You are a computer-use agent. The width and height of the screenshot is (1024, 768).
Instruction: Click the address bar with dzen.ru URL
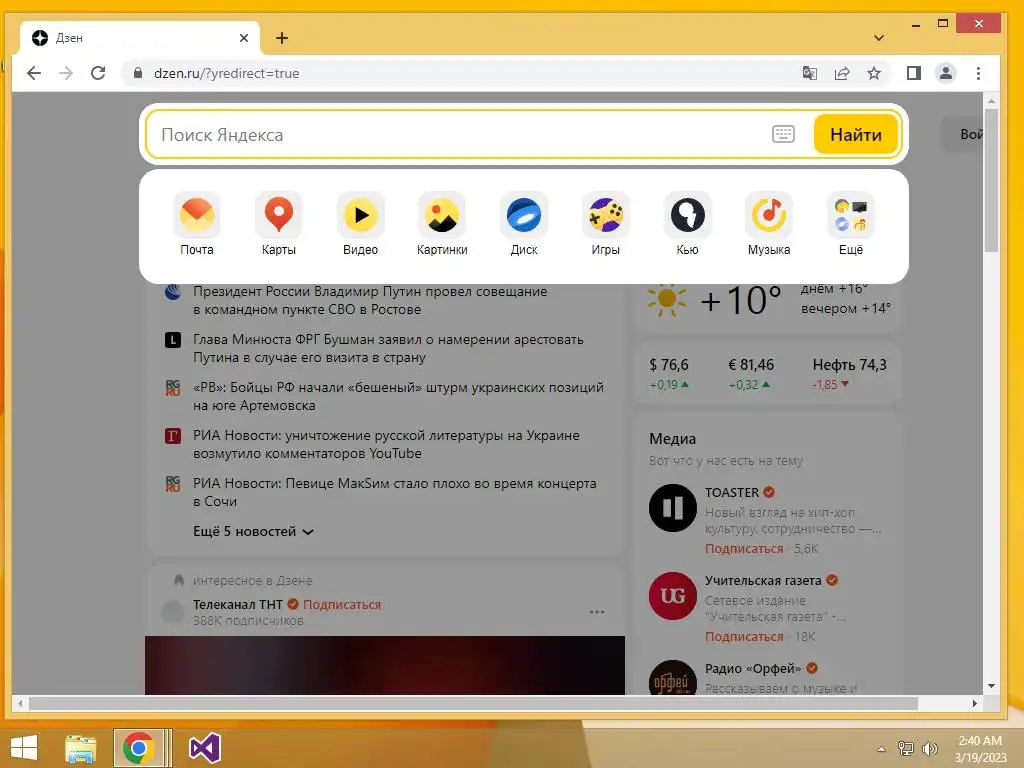pyautogui.click(x=457, y=73)
